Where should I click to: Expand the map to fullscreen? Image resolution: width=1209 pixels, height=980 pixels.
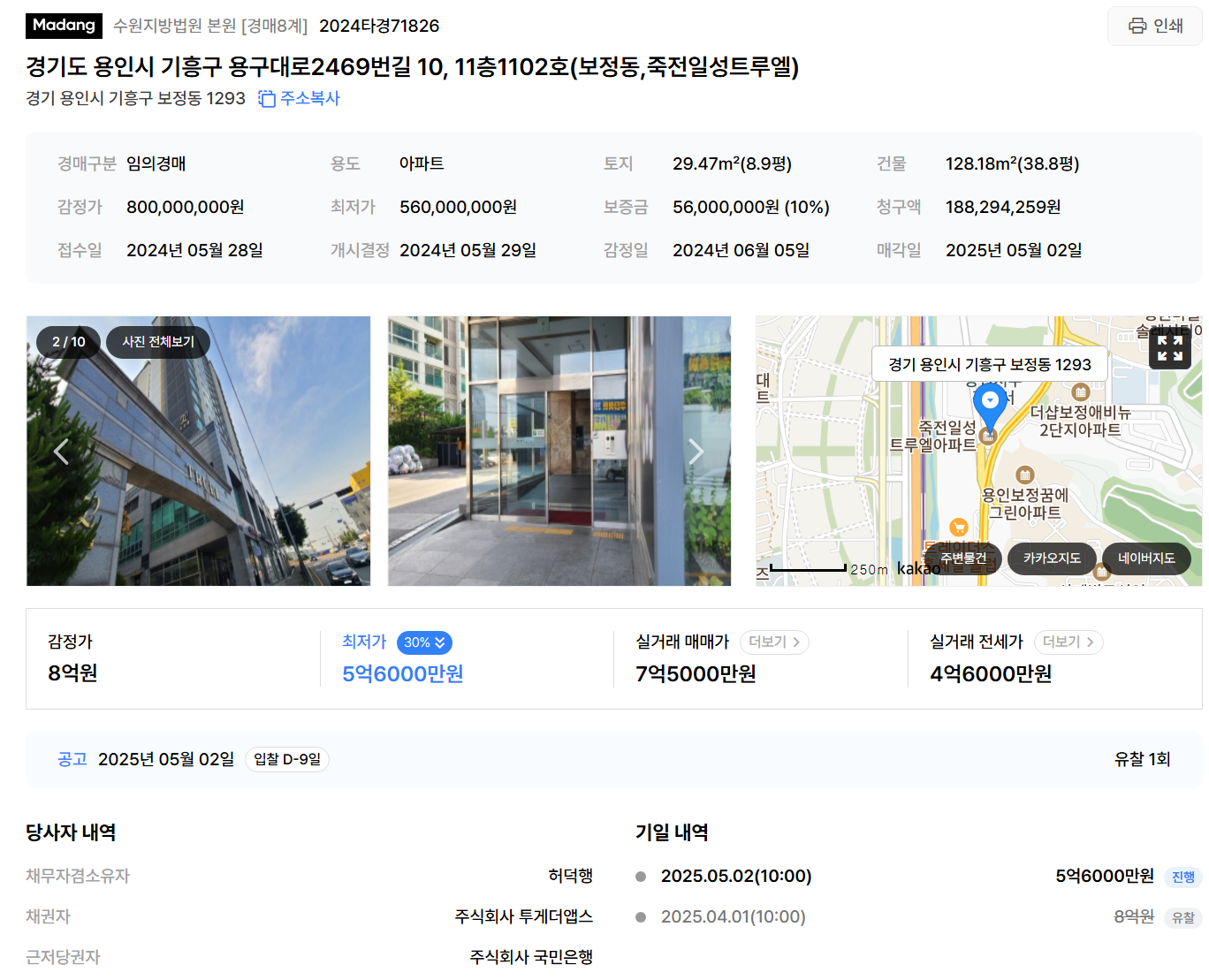tap(1170, 348)
